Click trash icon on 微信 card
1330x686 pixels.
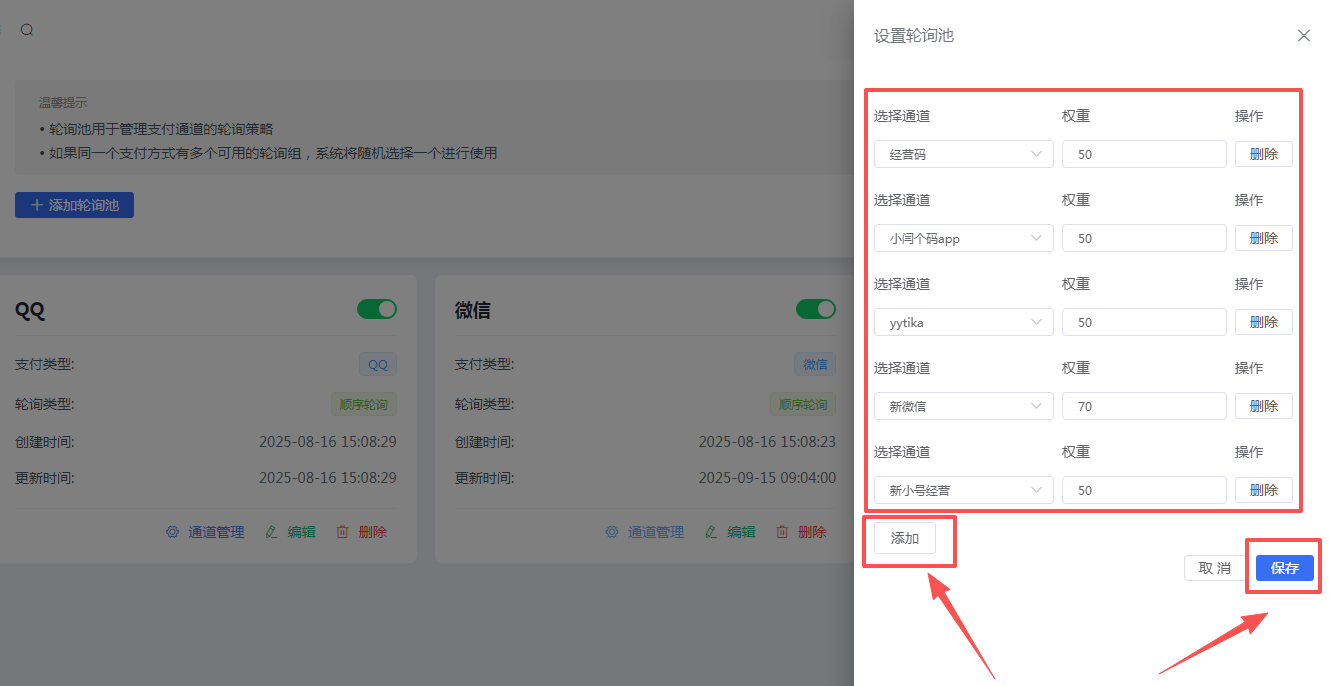pyautogui.click(x=782, y=532)
